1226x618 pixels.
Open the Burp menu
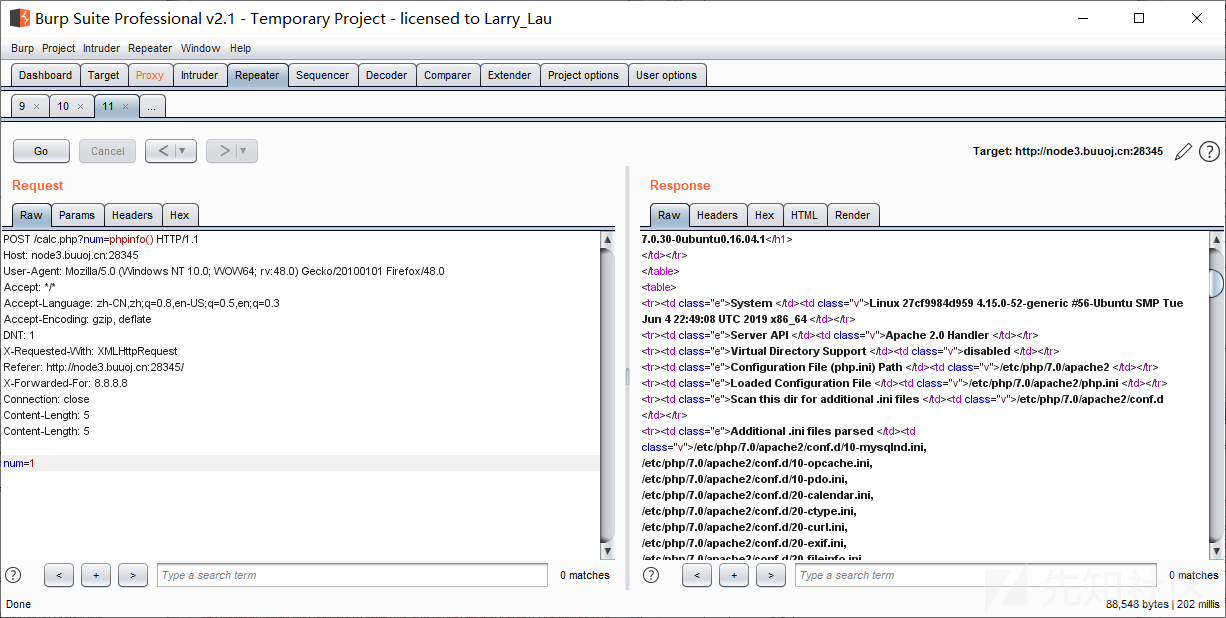coord(22,48)
